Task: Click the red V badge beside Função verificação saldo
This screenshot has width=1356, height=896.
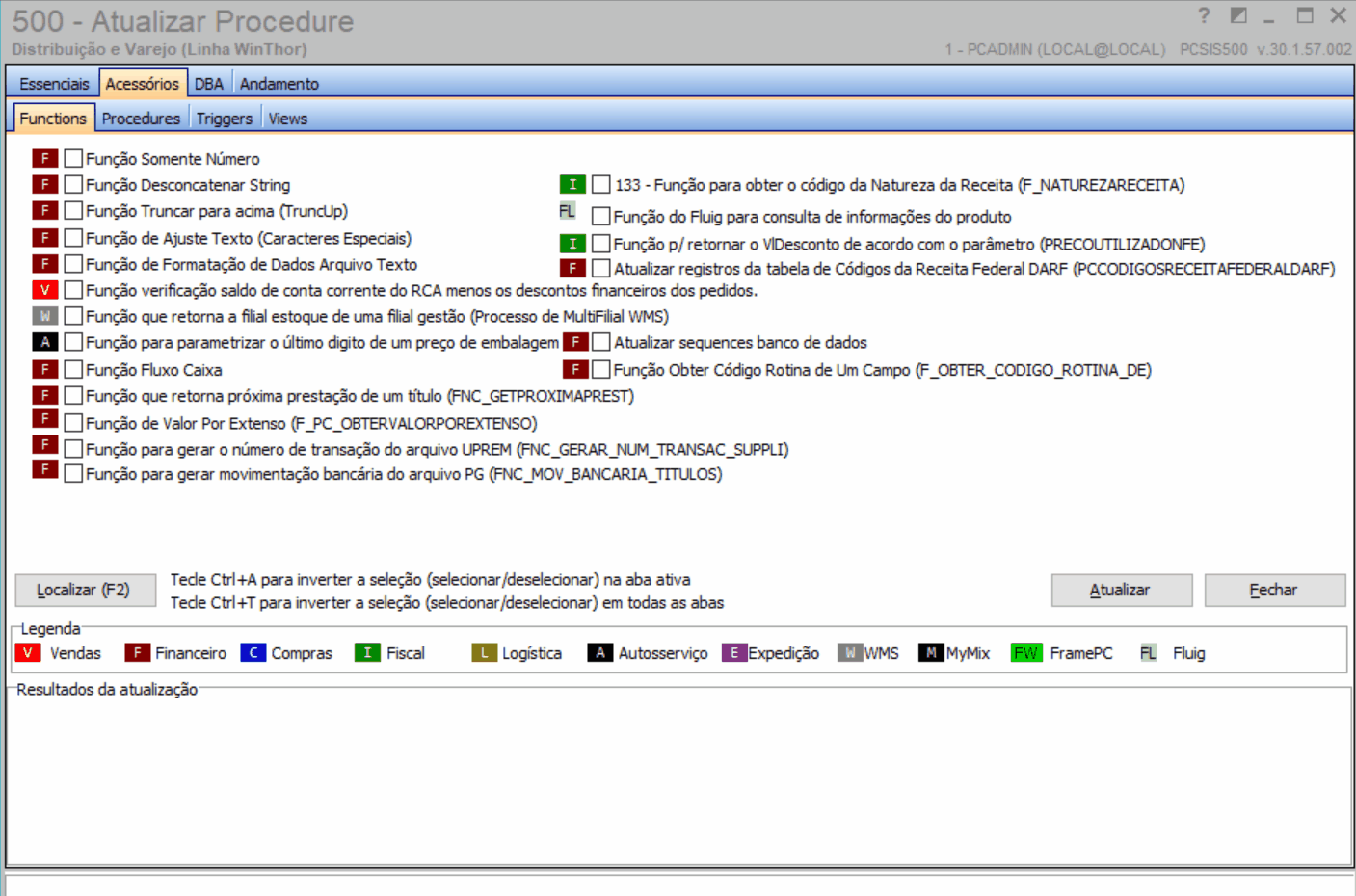Action: click(x=44, y=290)
